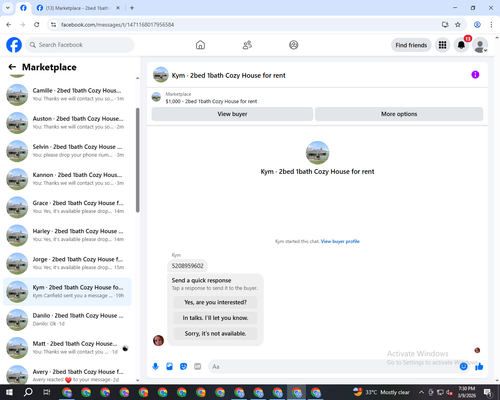This screenshot has height=400, width=500.
Task: Click the Search Facebook field
Action: point(80,45)
